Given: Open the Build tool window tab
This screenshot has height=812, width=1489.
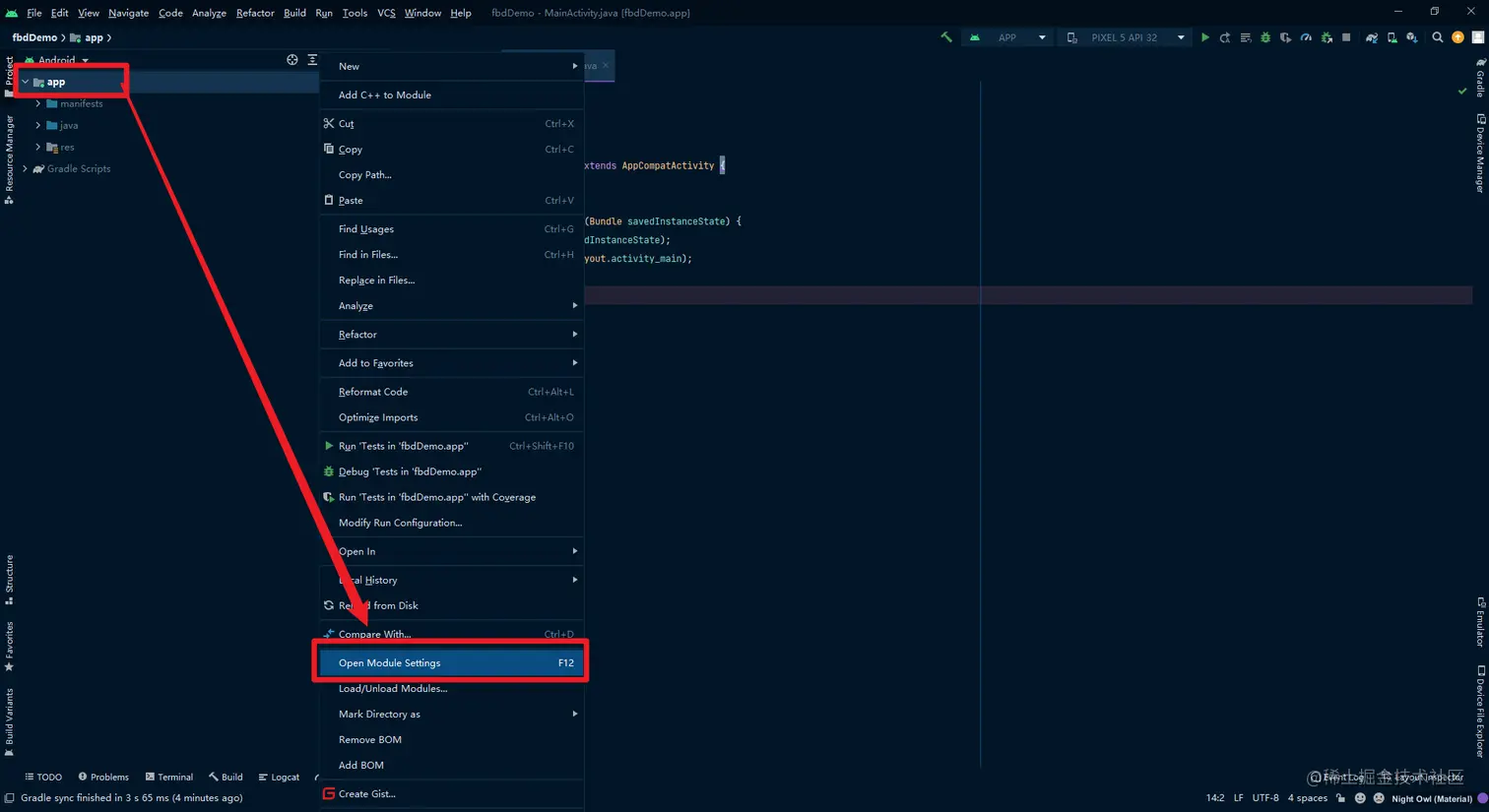Looking at the screenshot, I should [226, 777].
